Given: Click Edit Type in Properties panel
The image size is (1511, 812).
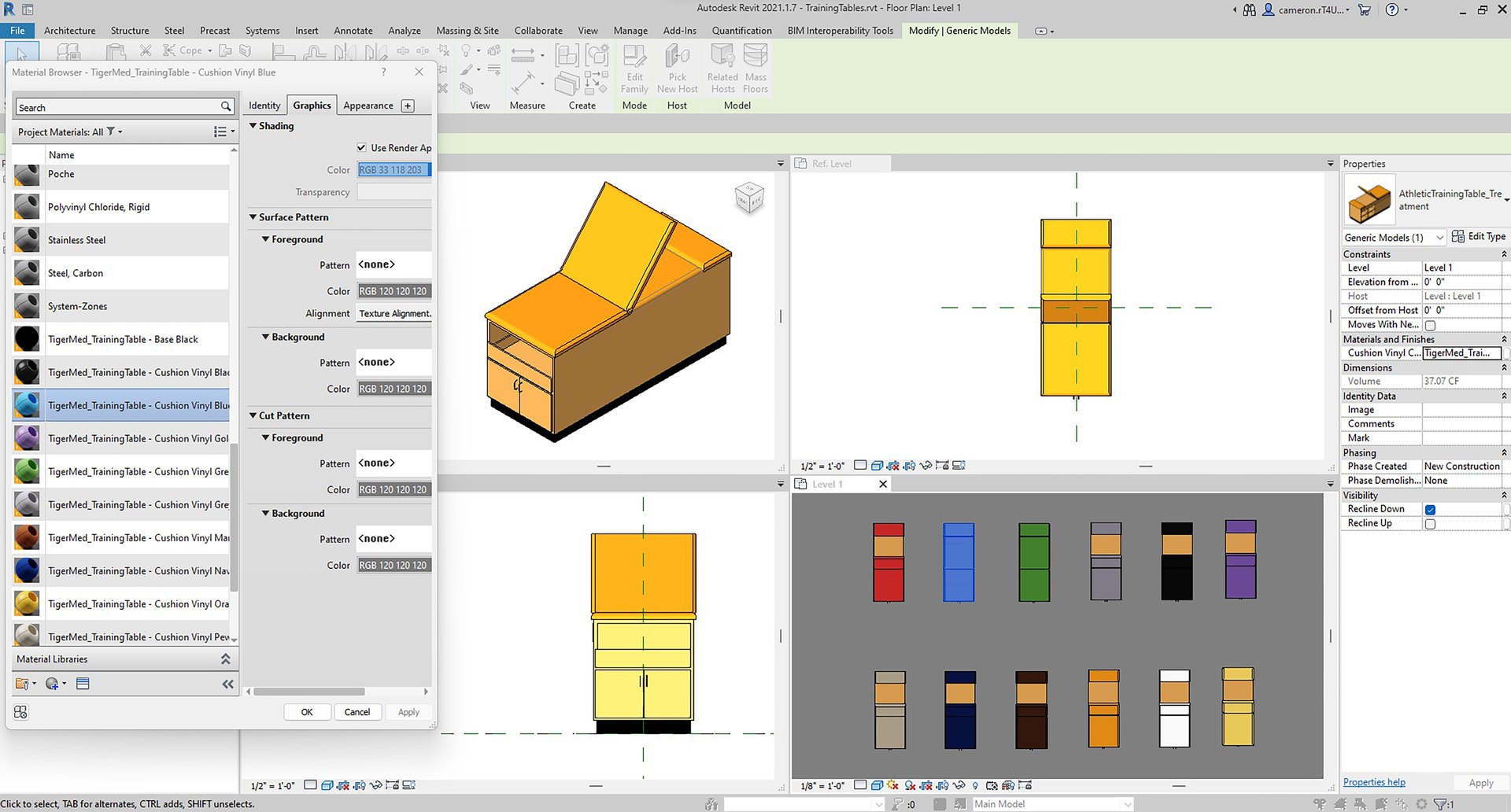Looking at the screenshot, I should pyautogui.click(x=1479, y=236).
